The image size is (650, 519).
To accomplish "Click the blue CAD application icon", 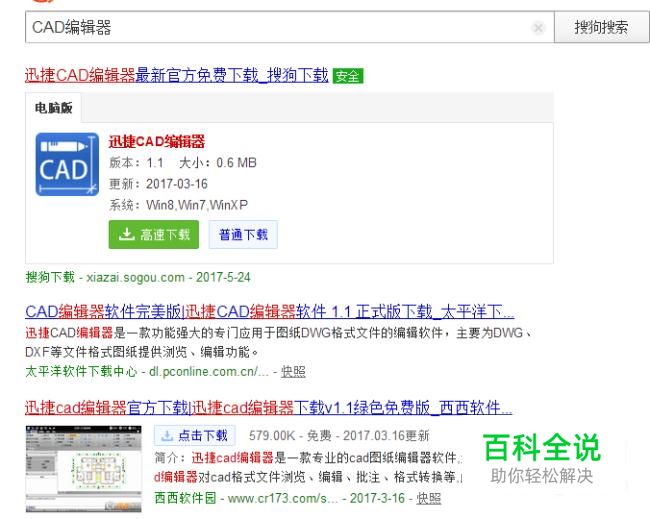I will (x=67, y=164).
